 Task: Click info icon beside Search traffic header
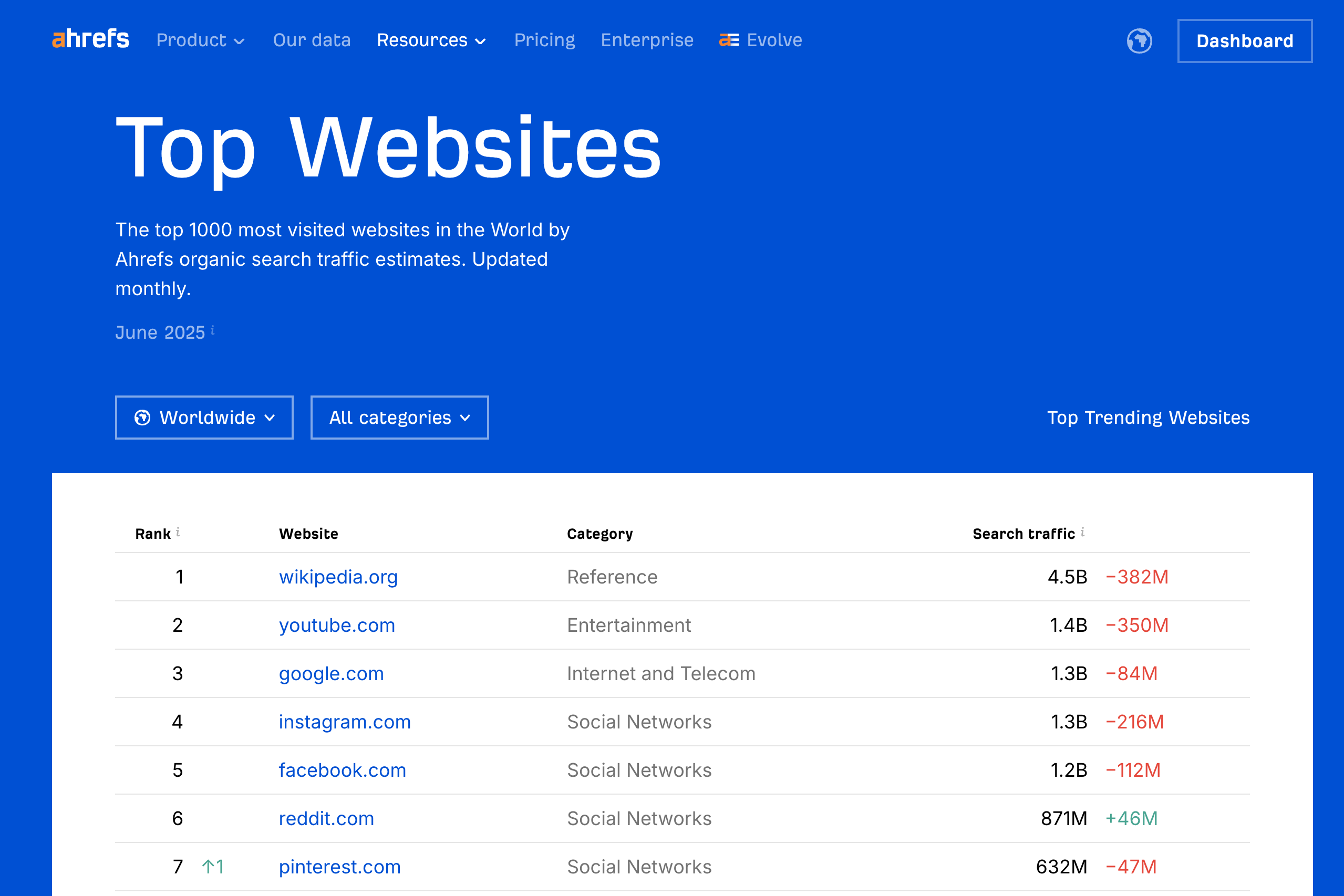coord(1082,532)
